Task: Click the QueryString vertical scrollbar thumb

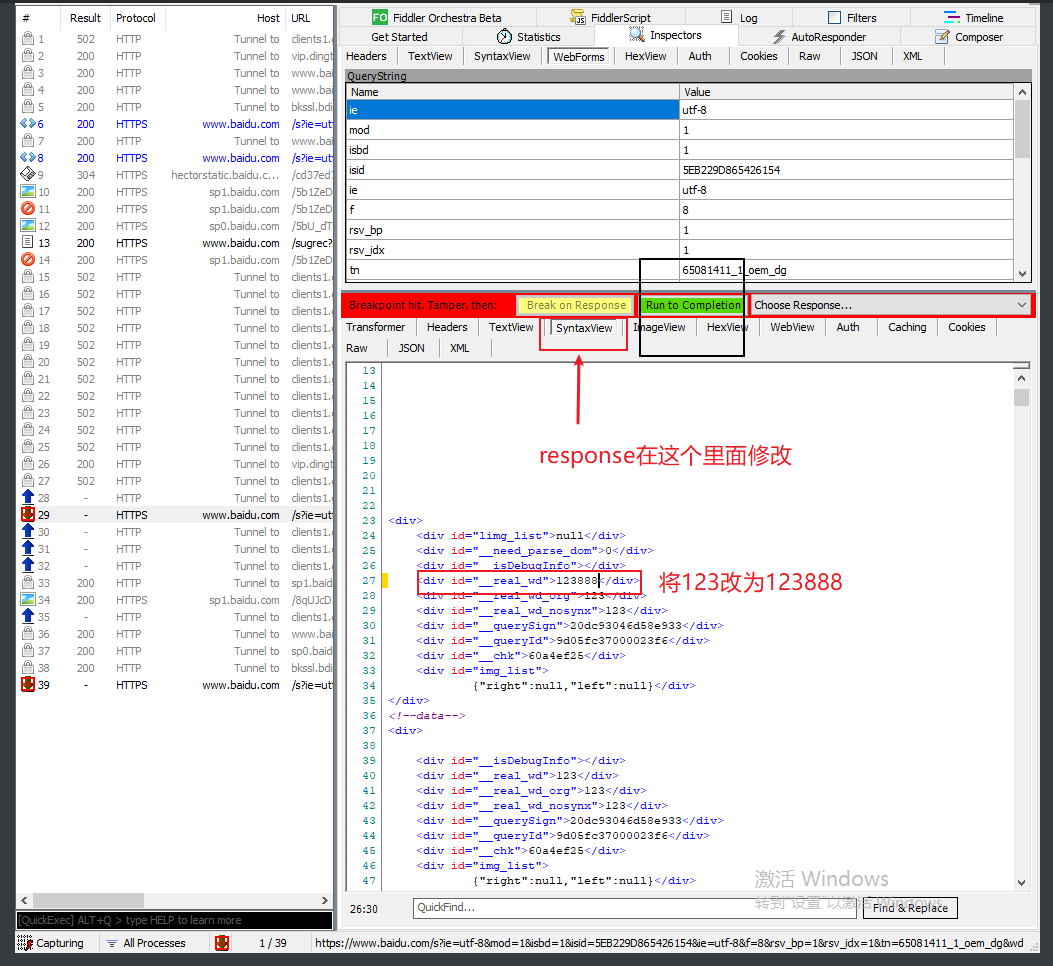Action: point(1022,129)
